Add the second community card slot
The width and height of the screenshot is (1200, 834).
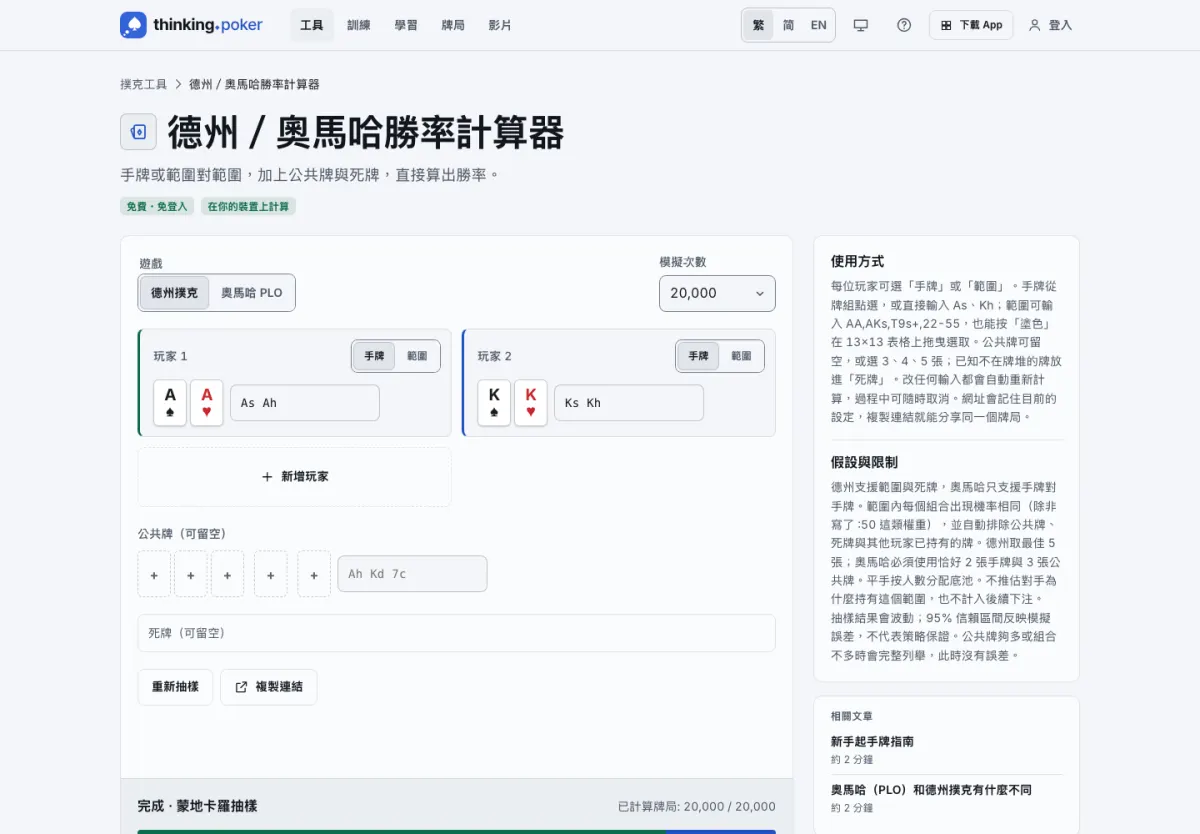pos(191,574)
